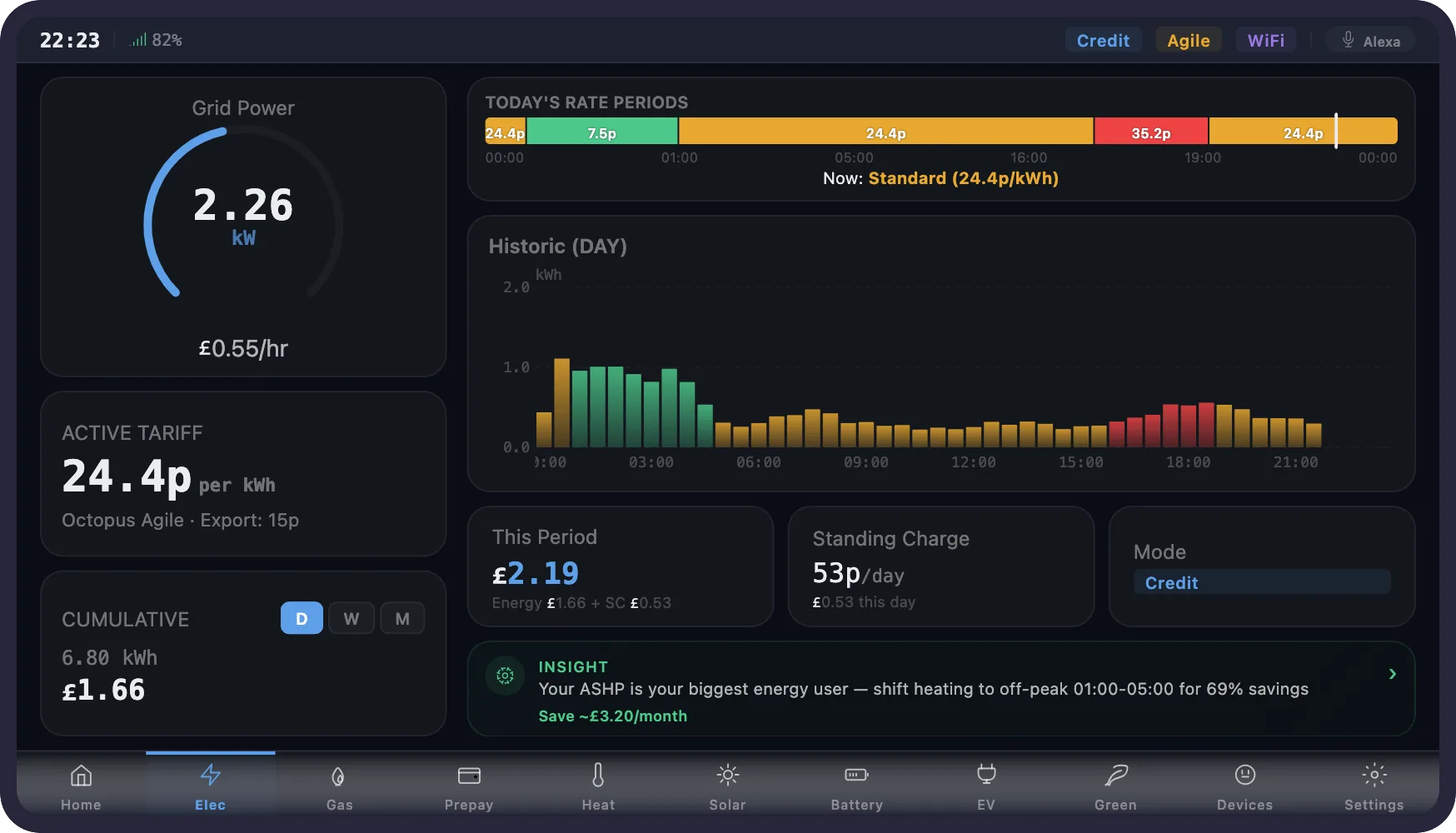The image size is (1456, 833).
Task: Go to the Home tab
Action: (80, 786)
